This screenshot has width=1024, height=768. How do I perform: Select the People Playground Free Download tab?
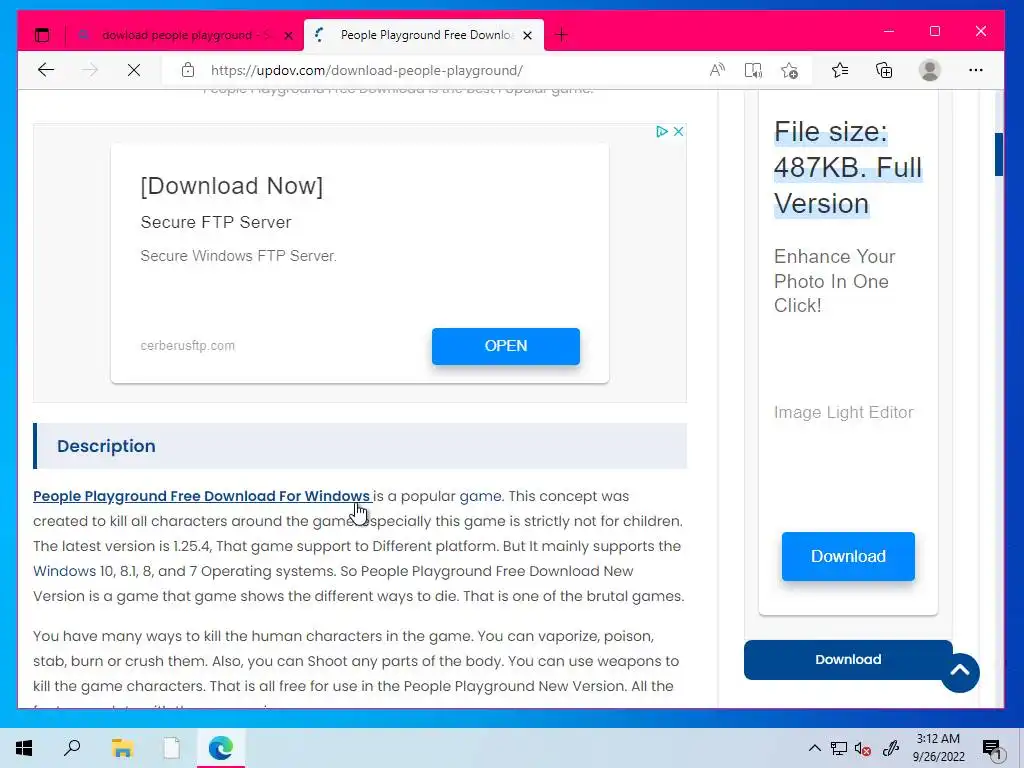(424, 35)
